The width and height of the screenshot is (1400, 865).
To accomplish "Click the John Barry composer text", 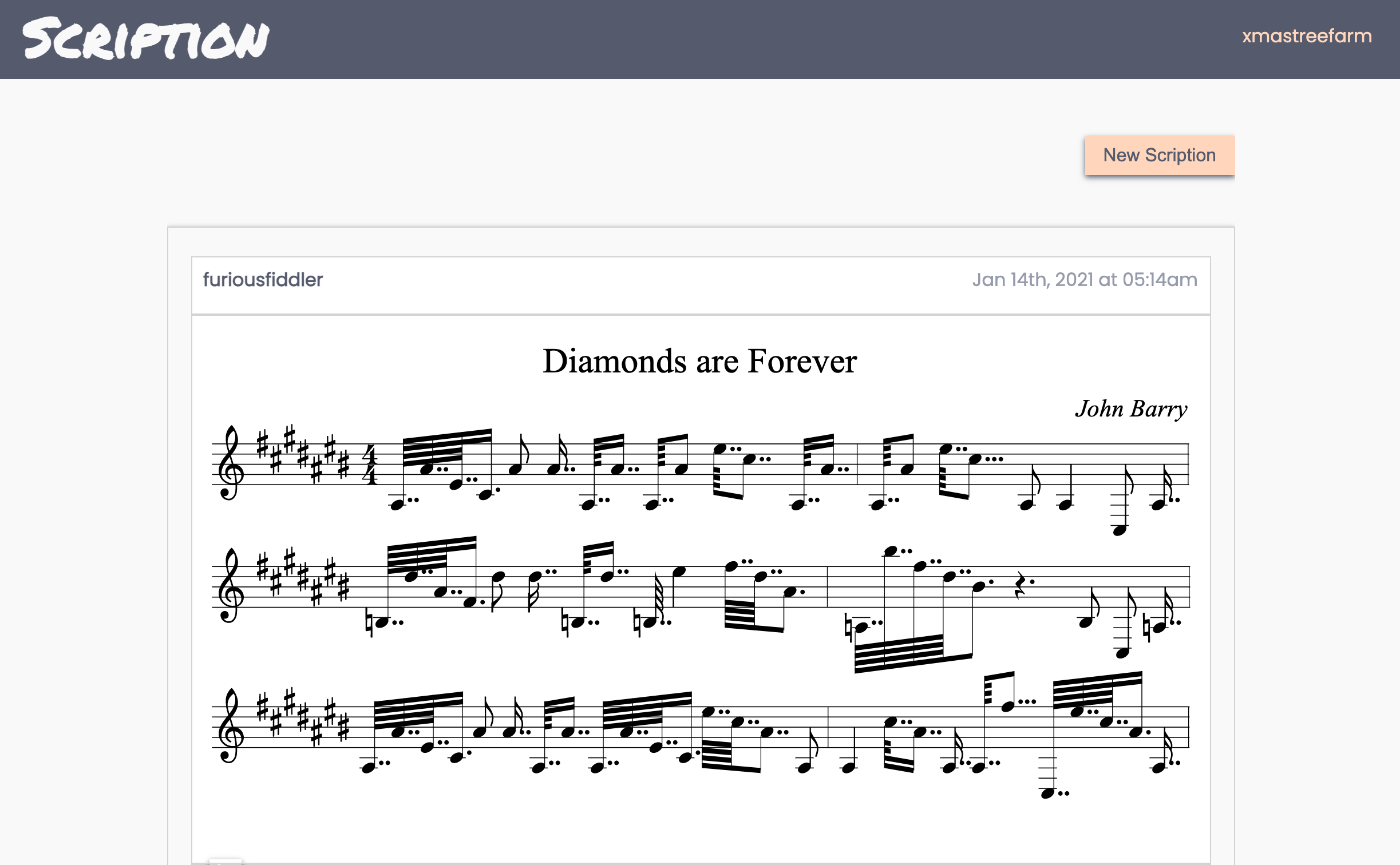I will pos(1131,409).
